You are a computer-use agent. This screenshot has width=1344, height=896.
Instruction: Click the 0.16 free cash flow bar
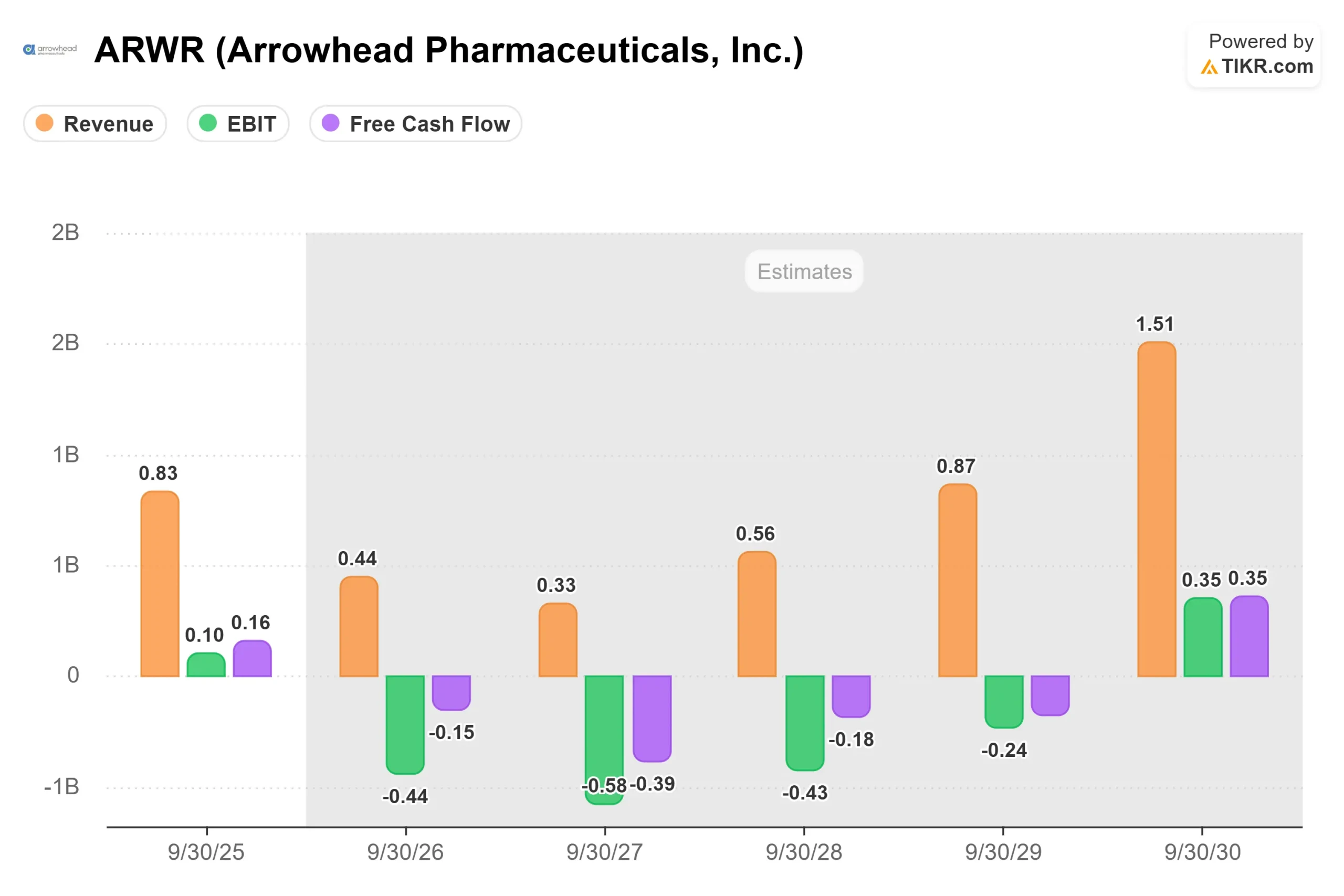coord(252,658)
